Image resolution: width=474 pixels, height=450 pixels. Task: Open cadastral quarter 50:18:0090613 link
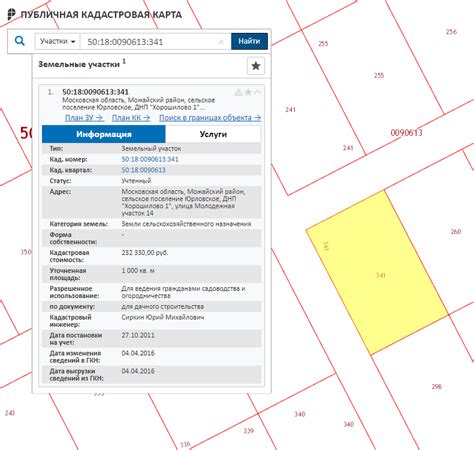pos(143,170)
